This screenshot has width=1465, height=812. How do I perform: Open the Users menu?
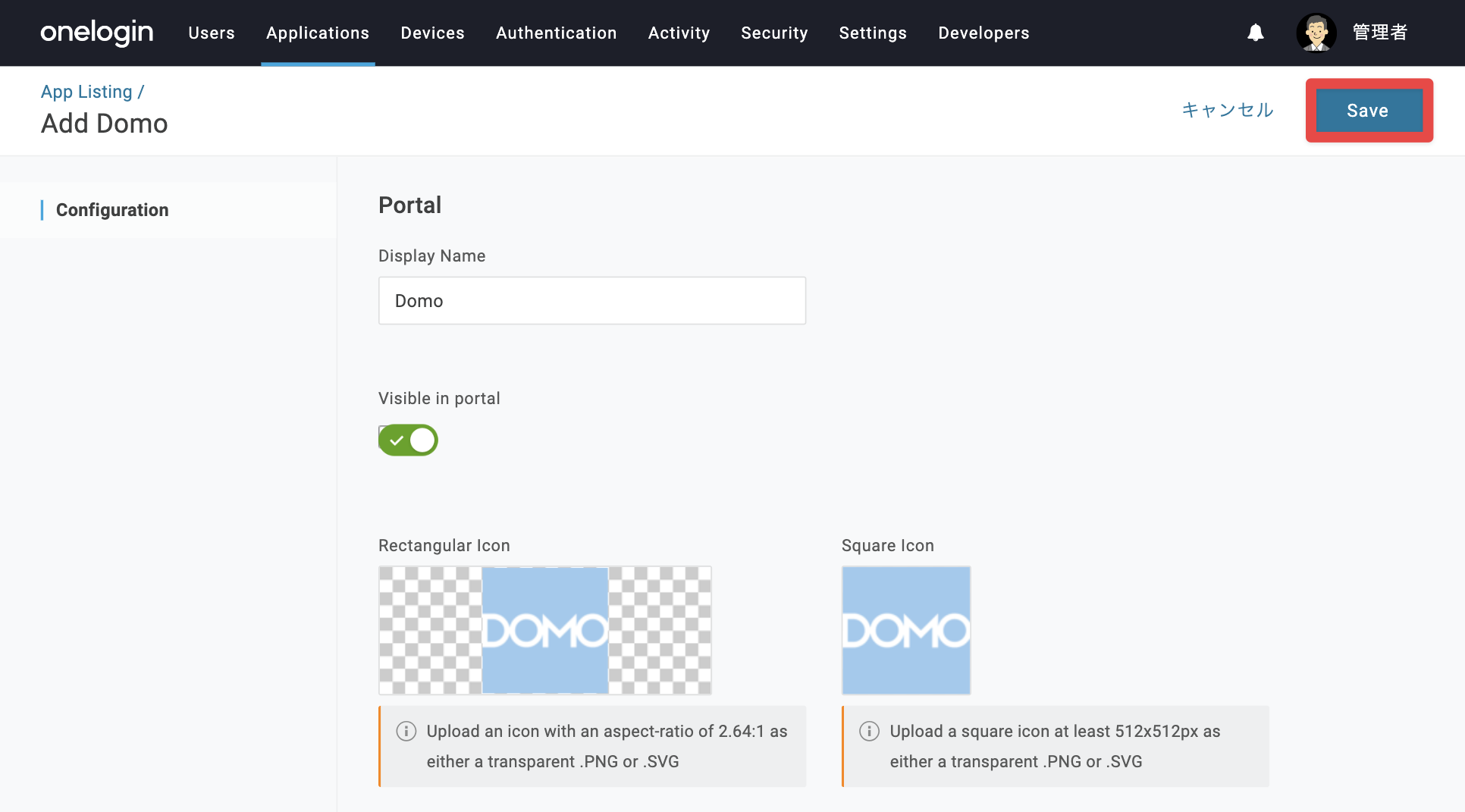(x=212, y=33)
